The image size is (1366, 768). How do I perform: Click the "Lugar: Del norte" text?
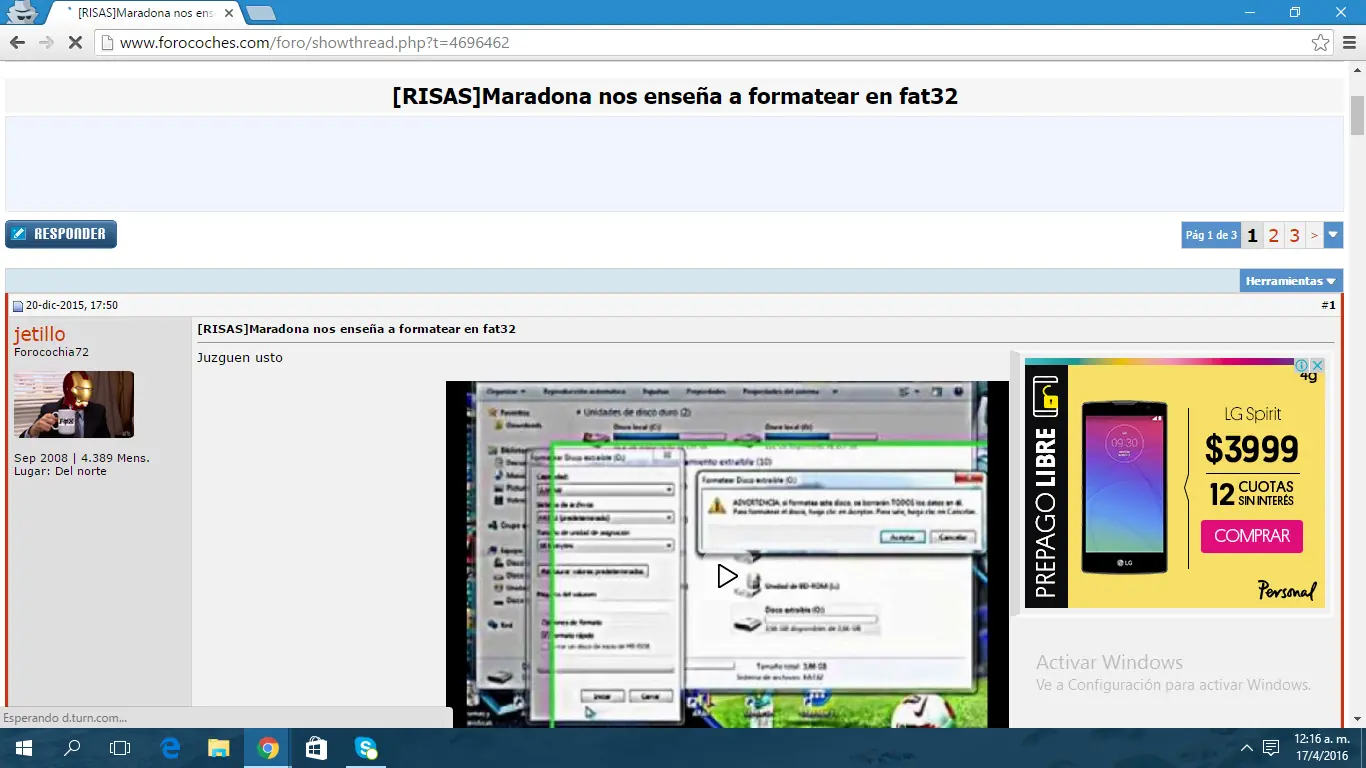click(x=60, y=471)
